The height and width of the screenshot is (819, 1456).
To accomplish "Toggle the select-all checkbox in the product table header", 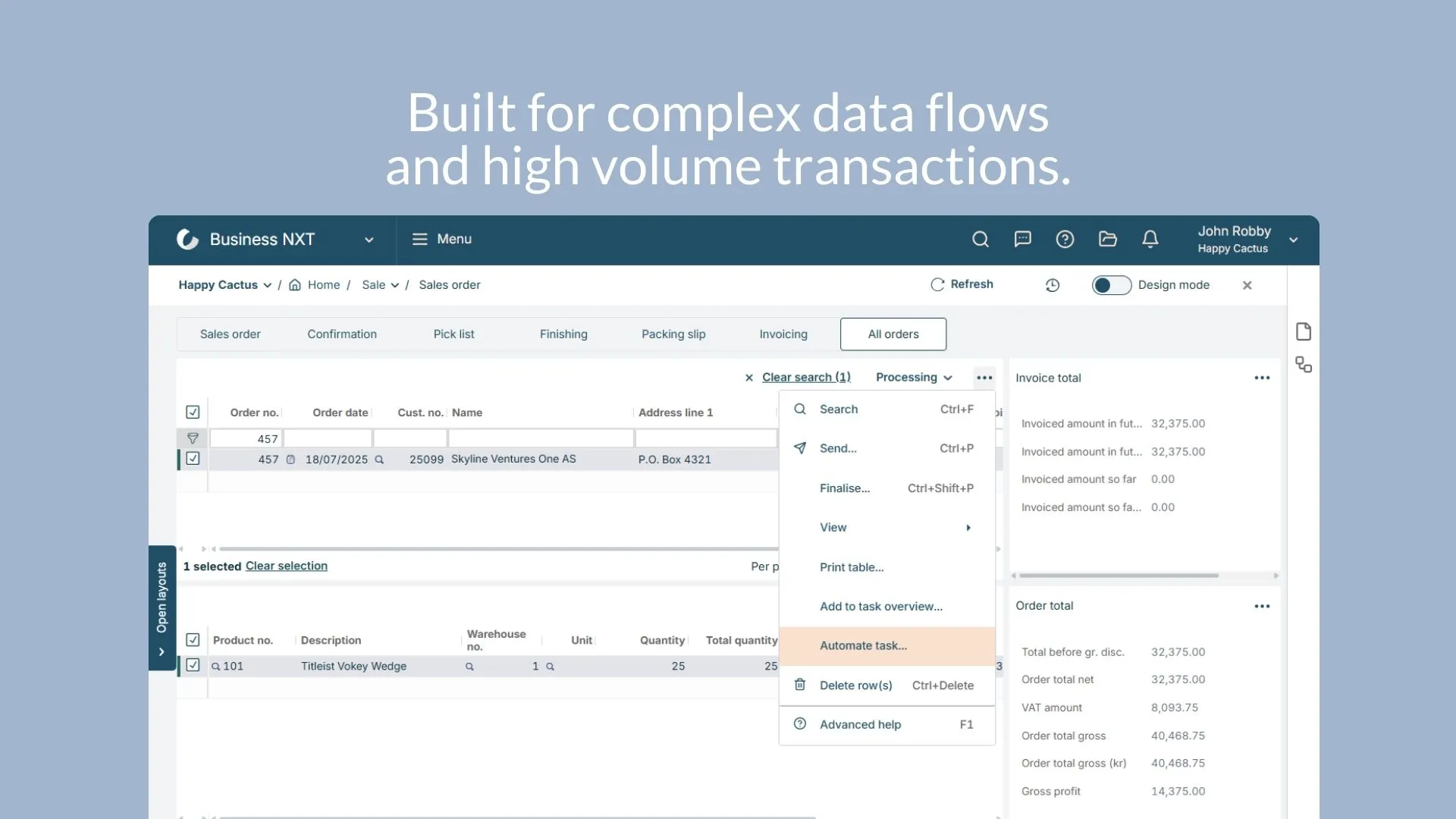I will coord(193,640).
